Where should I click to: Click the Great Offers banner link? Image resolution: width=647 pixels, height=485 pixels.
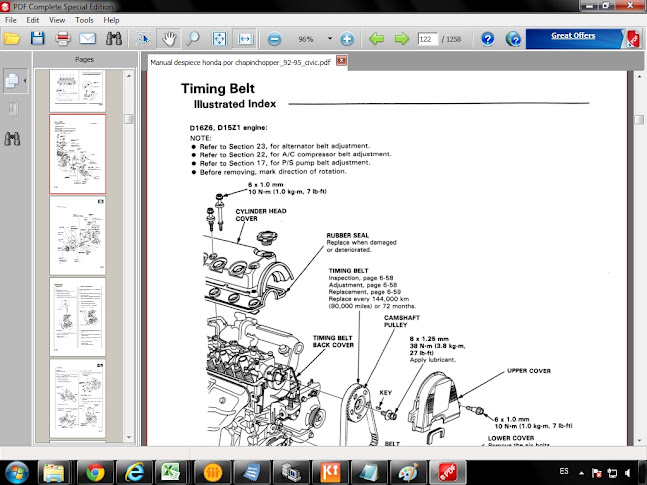click(573, 35)
